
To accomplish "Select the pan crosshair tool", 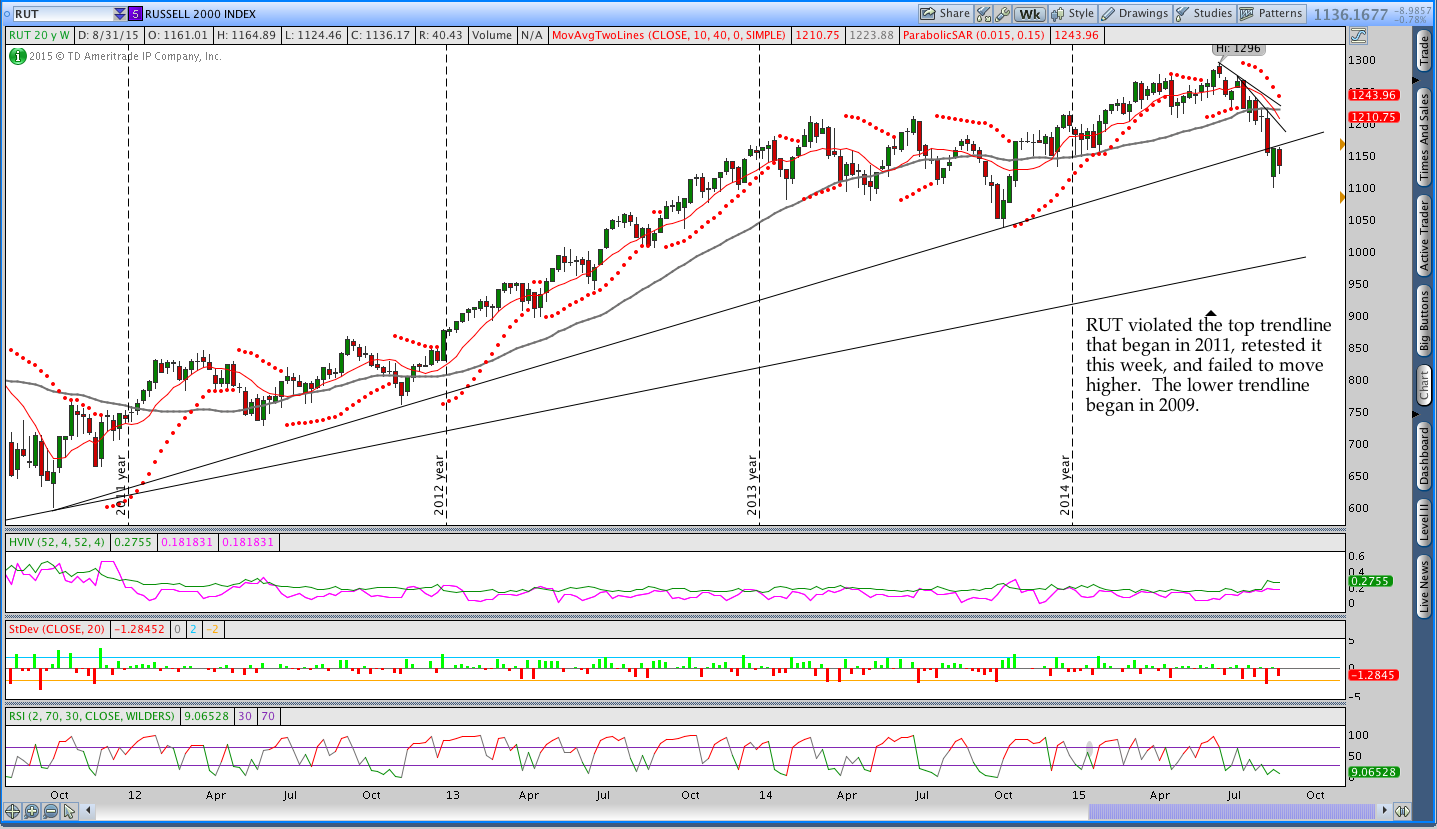I will (x=14, y=811).
